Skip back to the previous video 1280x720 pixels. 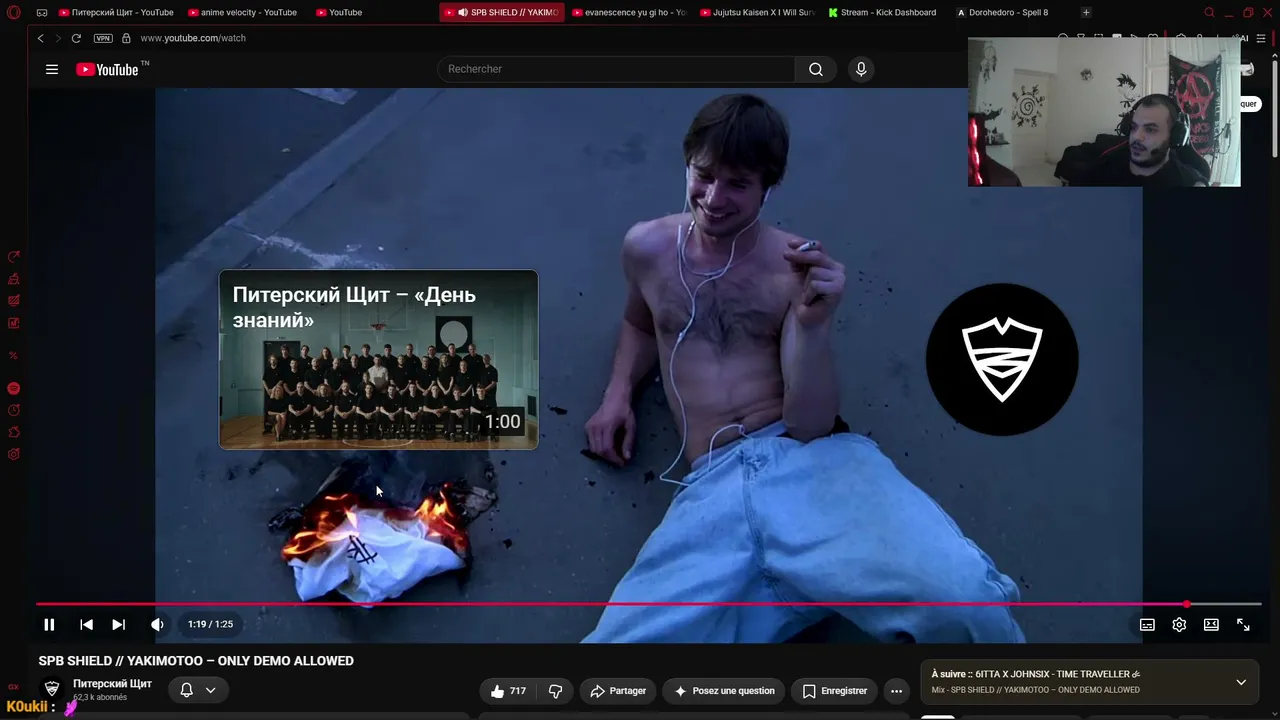pos(86,624)
